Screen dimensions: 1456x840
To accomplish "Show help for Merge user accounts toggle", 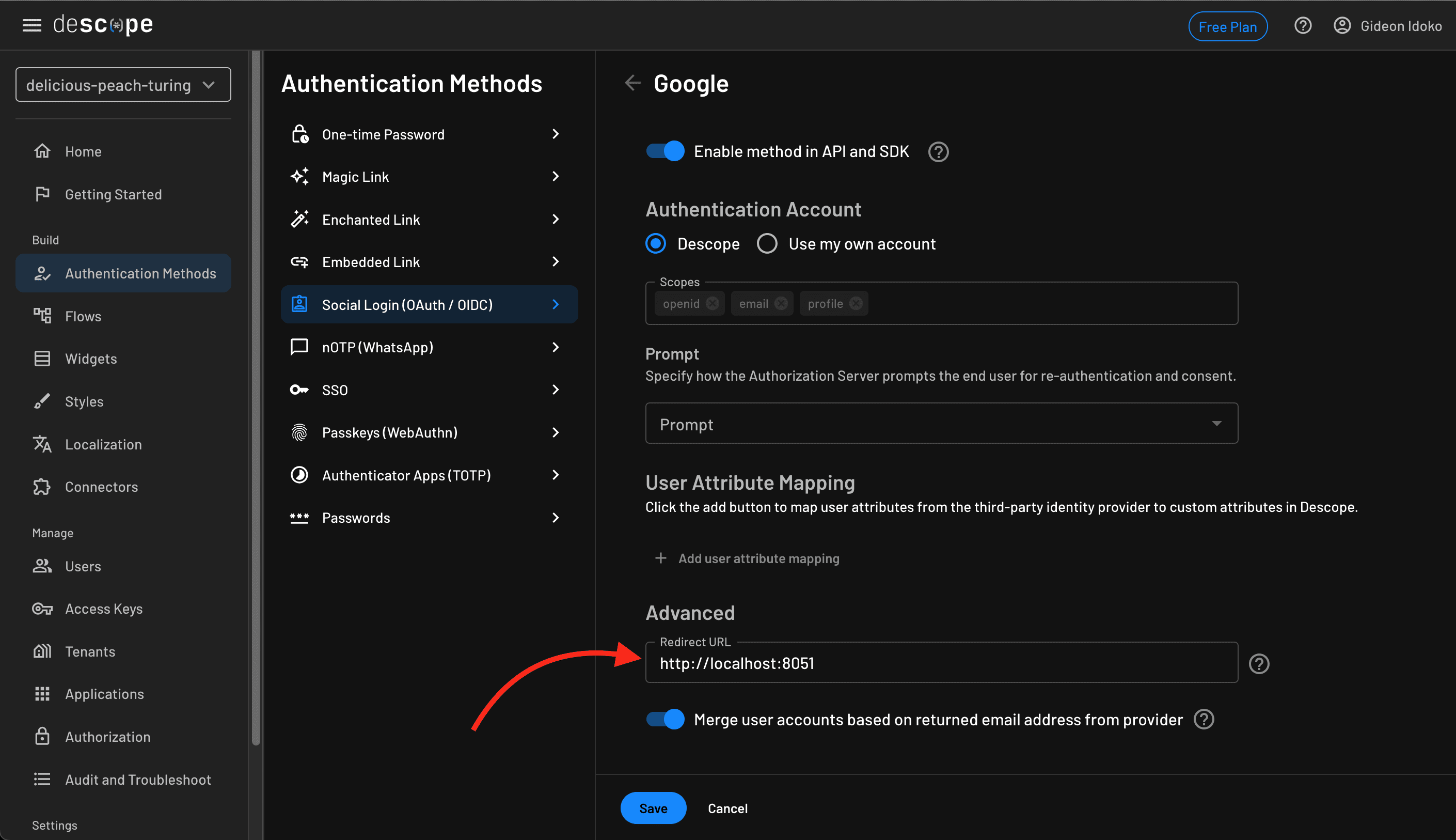I will (1204, 720).
